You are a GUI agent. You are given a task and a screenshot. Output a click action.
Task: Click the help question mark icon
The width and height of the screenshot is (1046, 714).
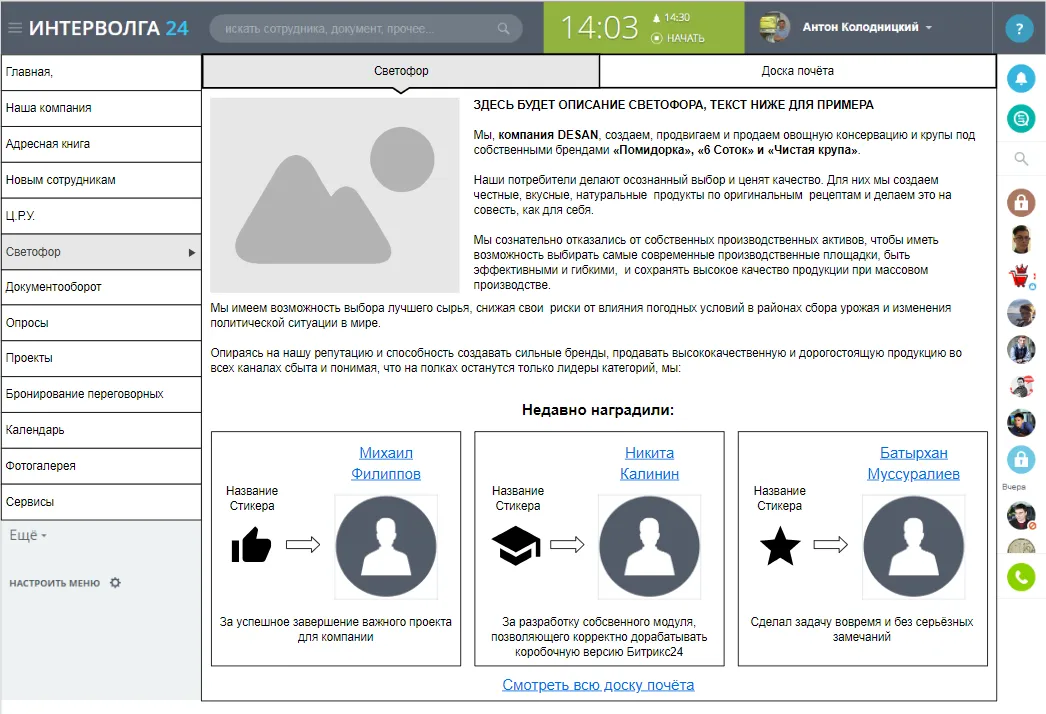pos(1019,28)
